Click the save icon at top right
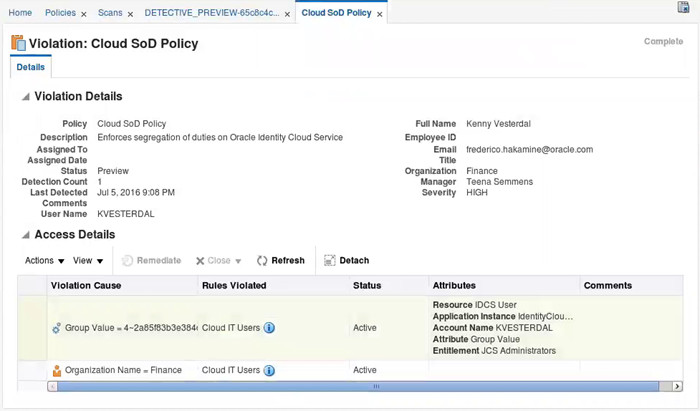Screen dimensions: 700x411 coord(683,7)
